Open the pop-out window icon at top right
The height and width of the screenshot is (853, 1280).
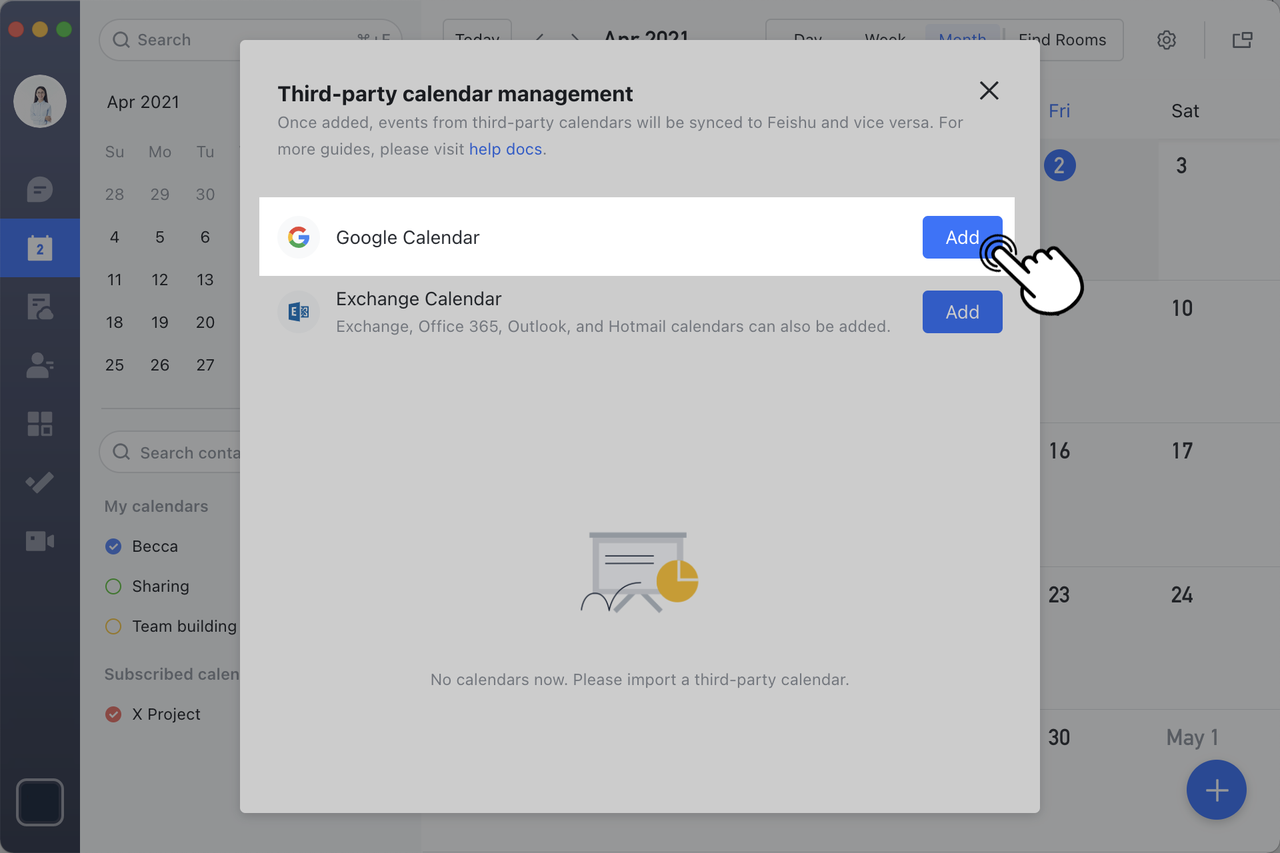coord(1242,40)
